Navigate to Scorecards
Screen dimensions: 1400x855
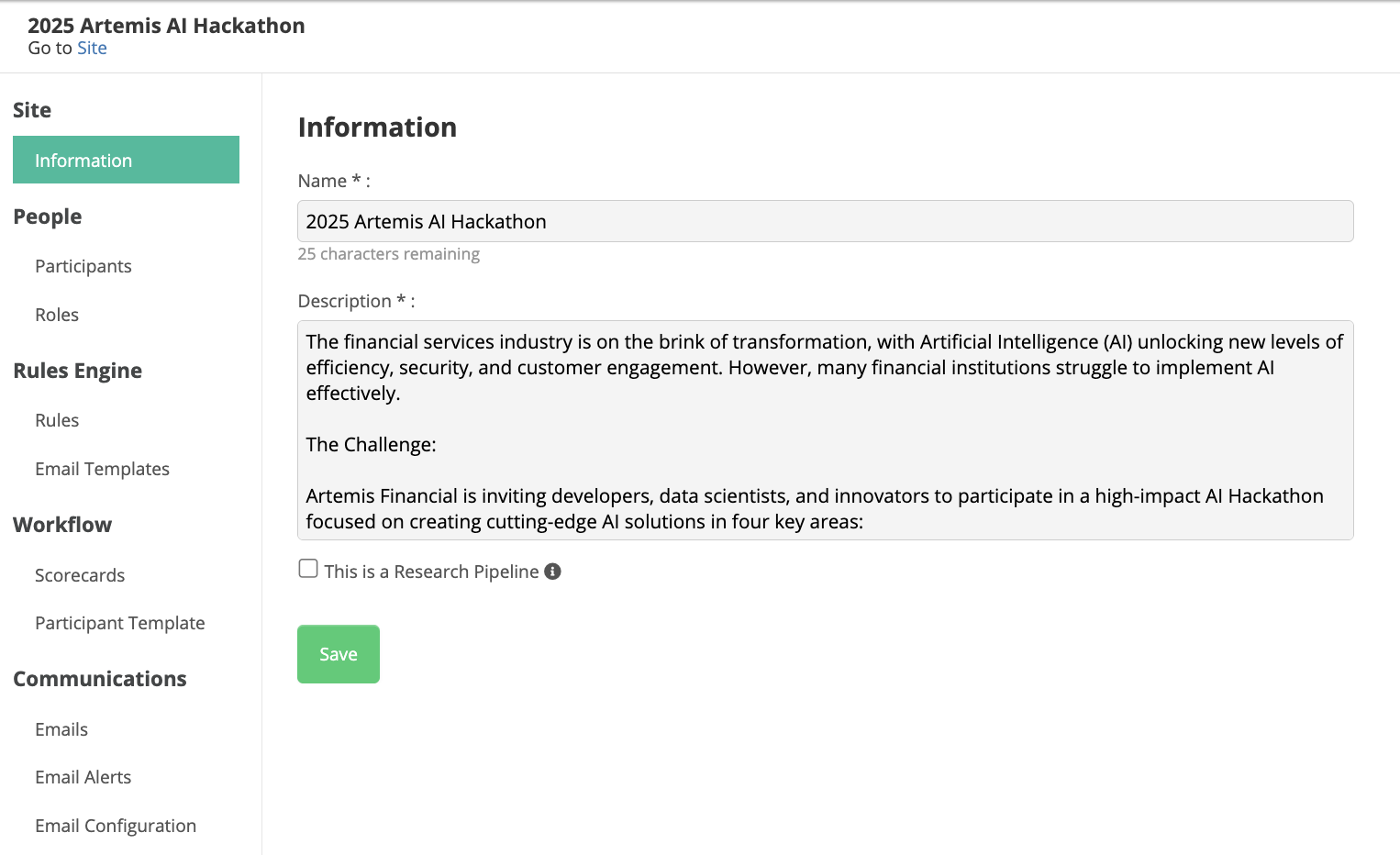click(x=80, y=575)
